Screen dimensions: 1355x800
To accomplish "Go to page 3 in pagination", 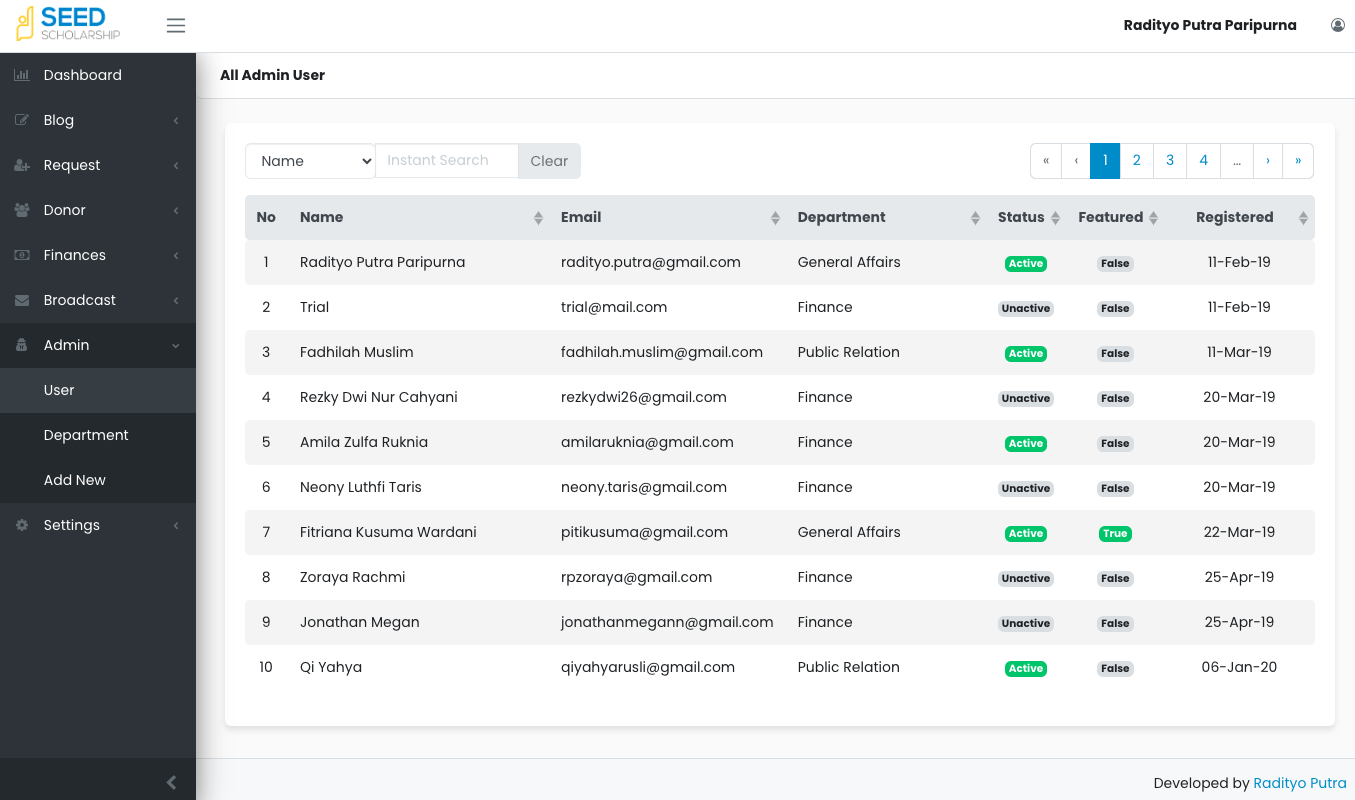I will (x=1170, y=161).
